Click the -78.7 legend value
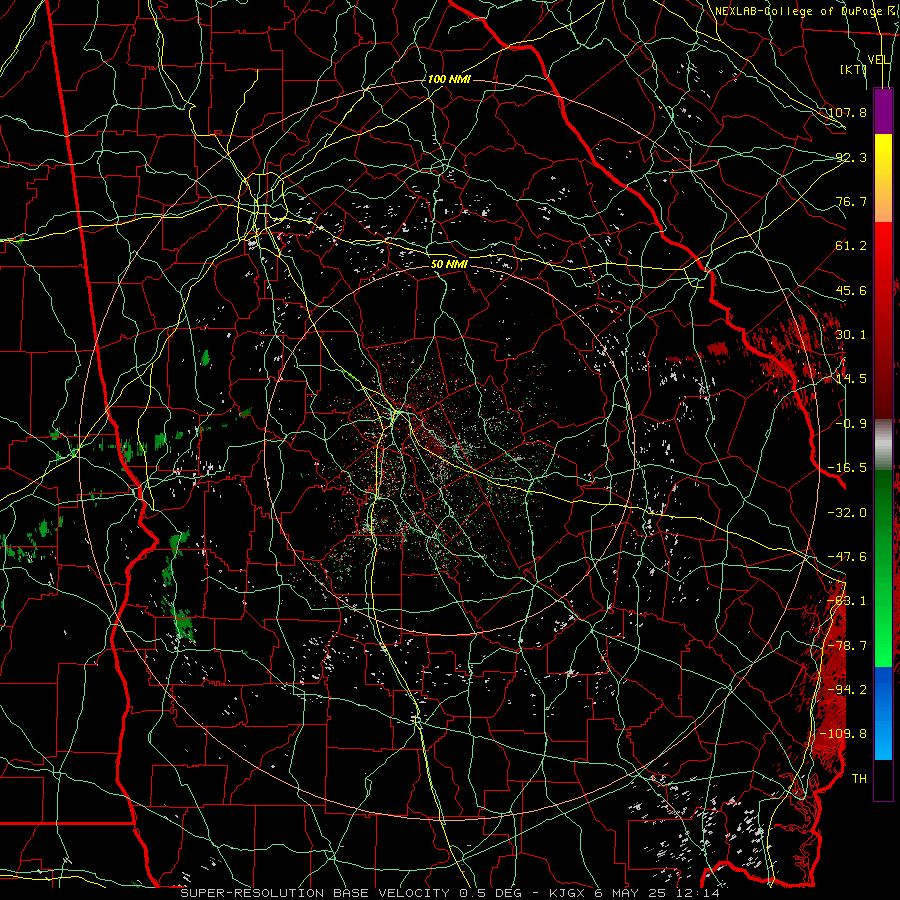This screenshot has width=900, height=900. click(x=847, y=645)
